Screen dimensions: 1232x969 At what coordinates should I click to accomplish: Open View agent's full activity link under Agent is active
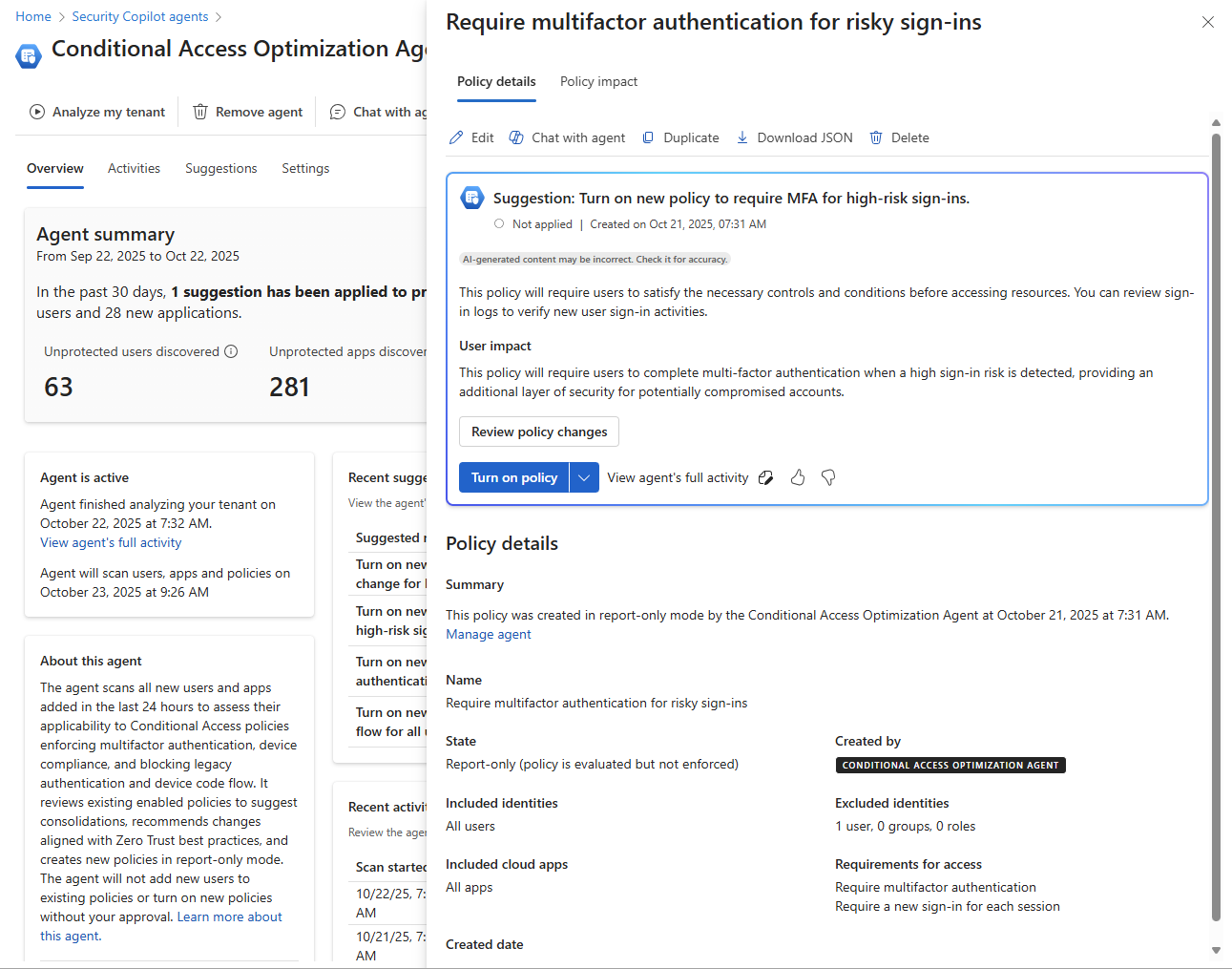[111, 542]
